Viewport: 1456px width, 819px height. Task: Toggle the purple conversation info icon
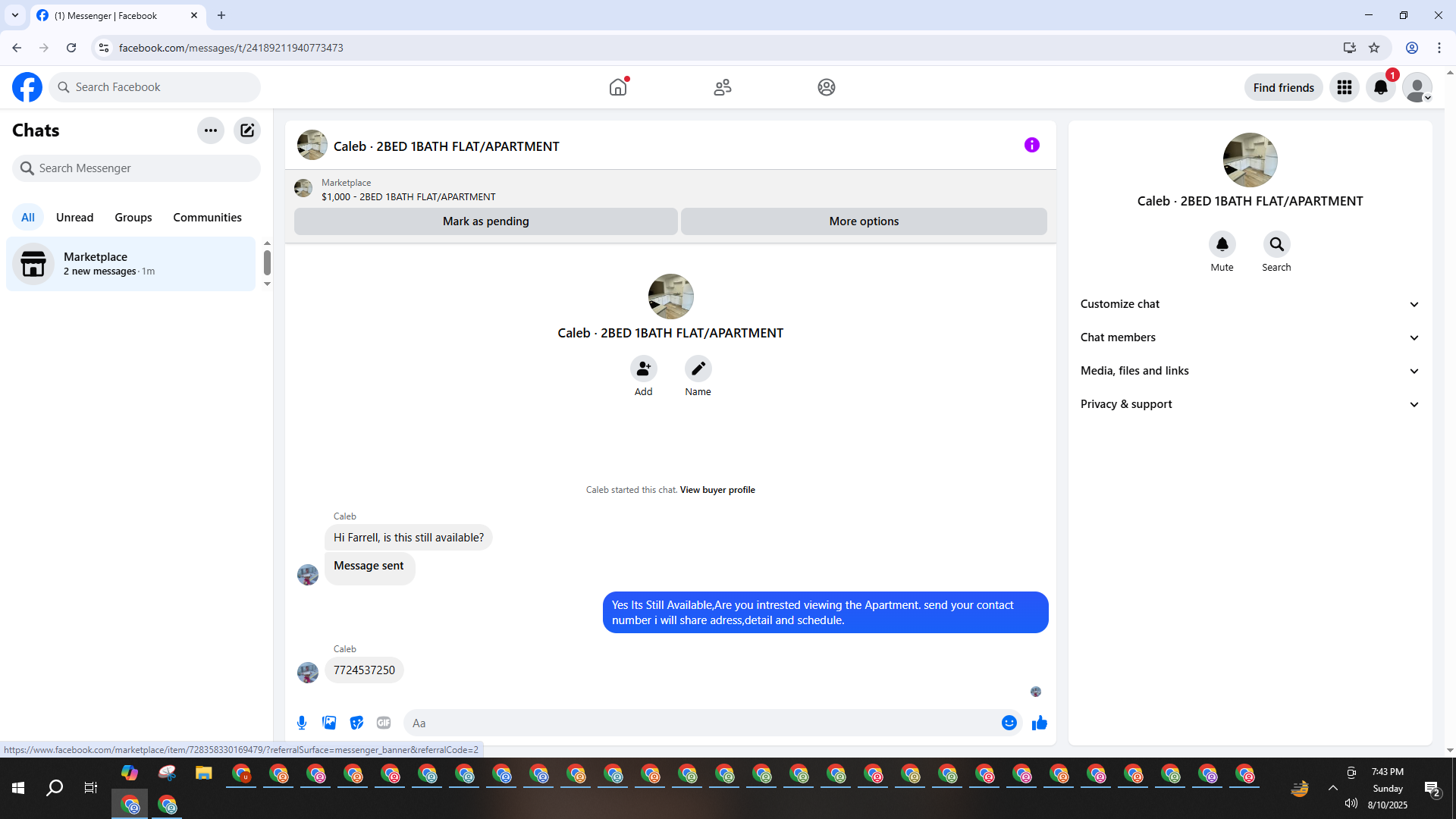(1031, 145)
